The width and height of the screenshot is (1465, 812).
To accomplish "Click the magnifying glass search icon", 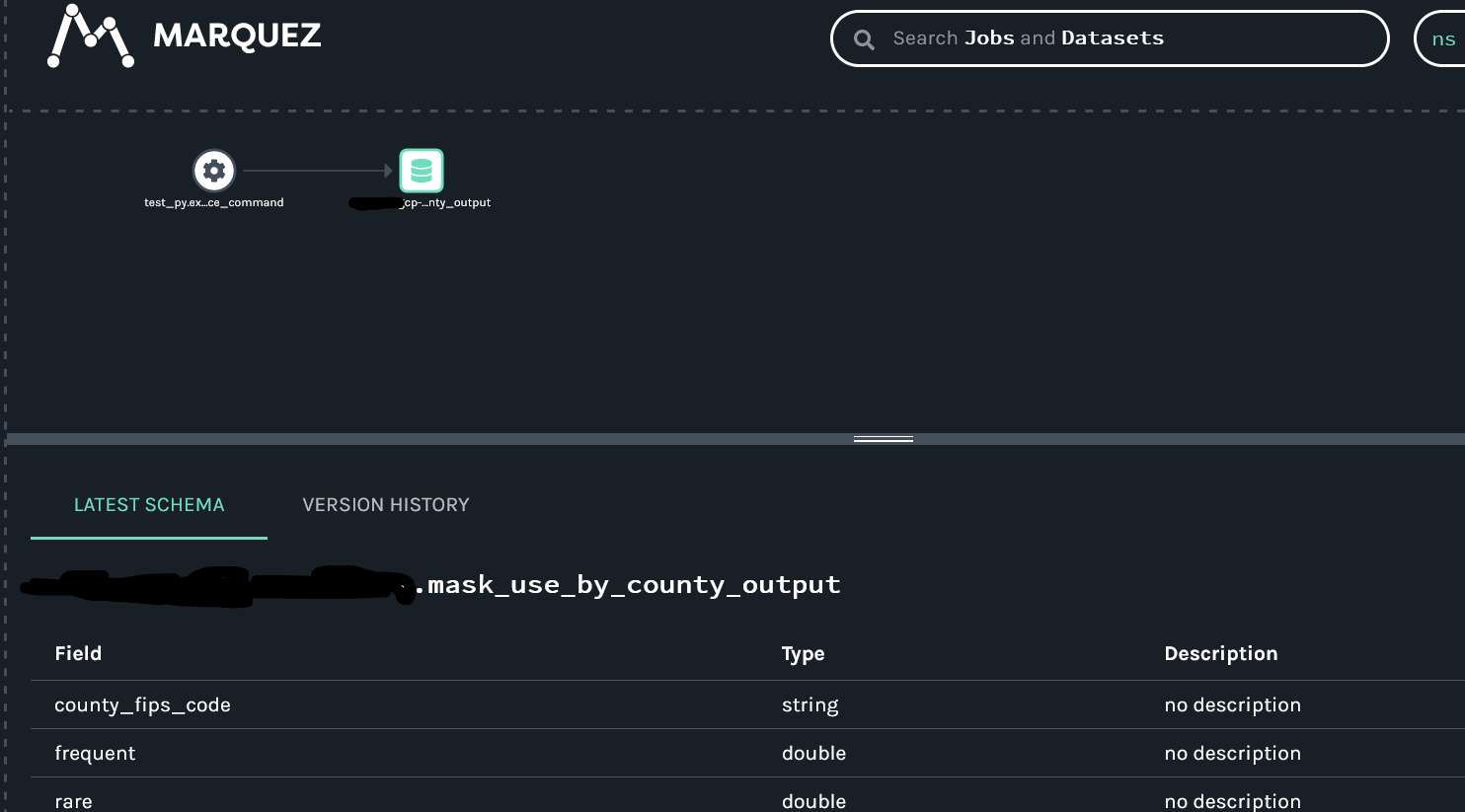I will tap(863, 38).
